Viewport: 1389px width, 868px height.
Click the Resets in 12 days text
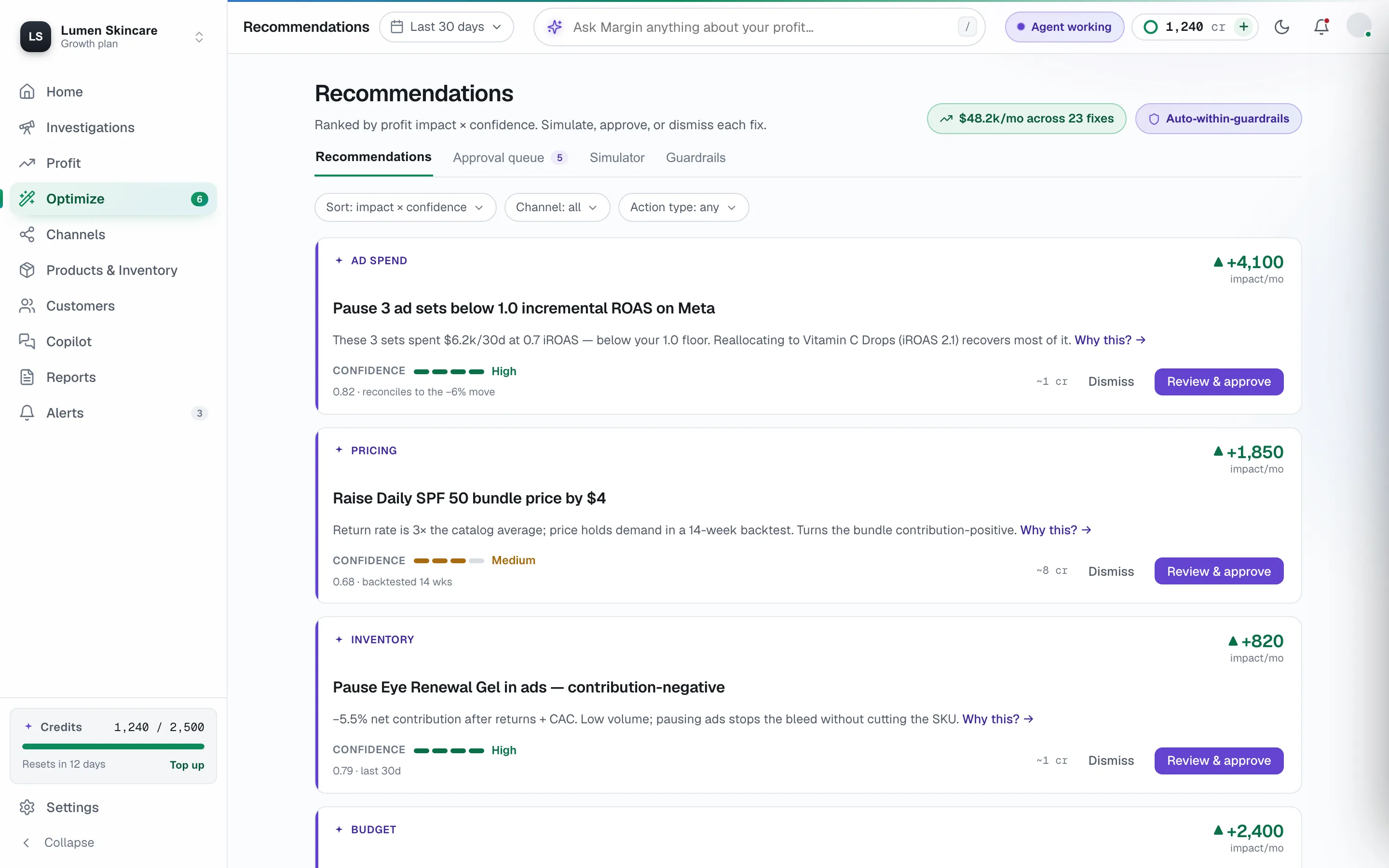pos(64,764)
